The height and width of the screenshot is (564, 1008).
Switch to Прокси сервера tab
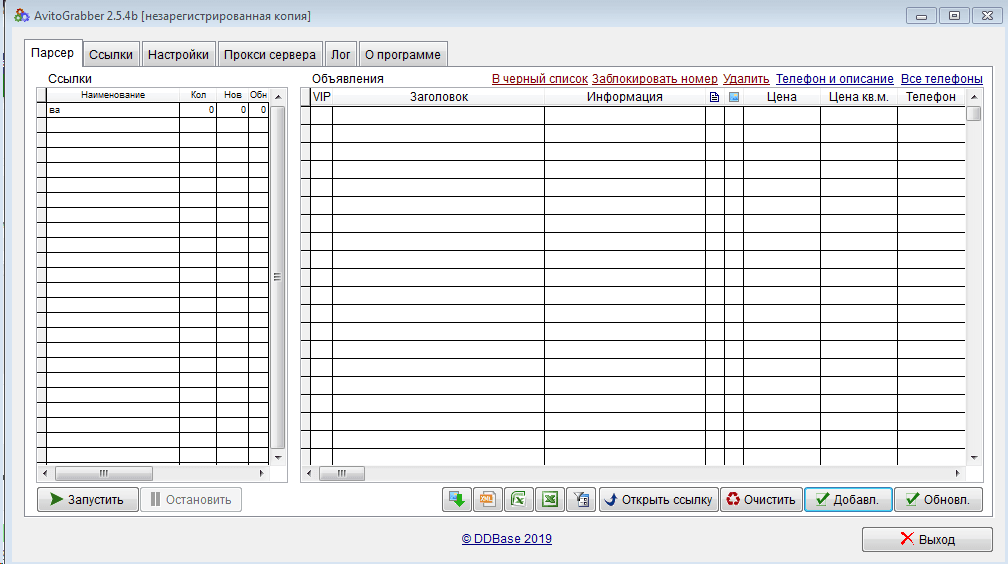(269, 55)
